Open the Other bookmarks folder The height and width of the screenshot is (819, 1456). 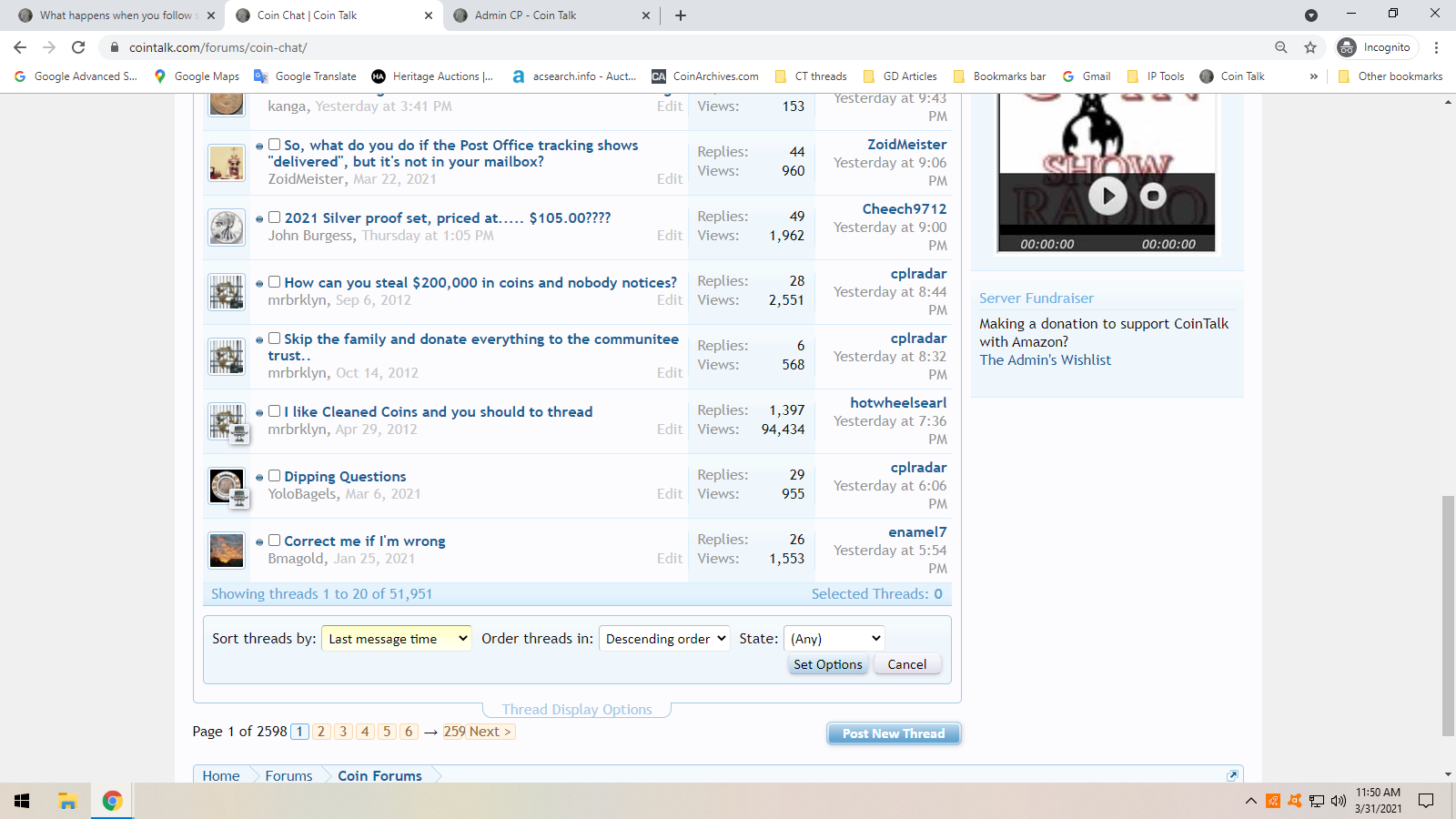click(1390, 76)
